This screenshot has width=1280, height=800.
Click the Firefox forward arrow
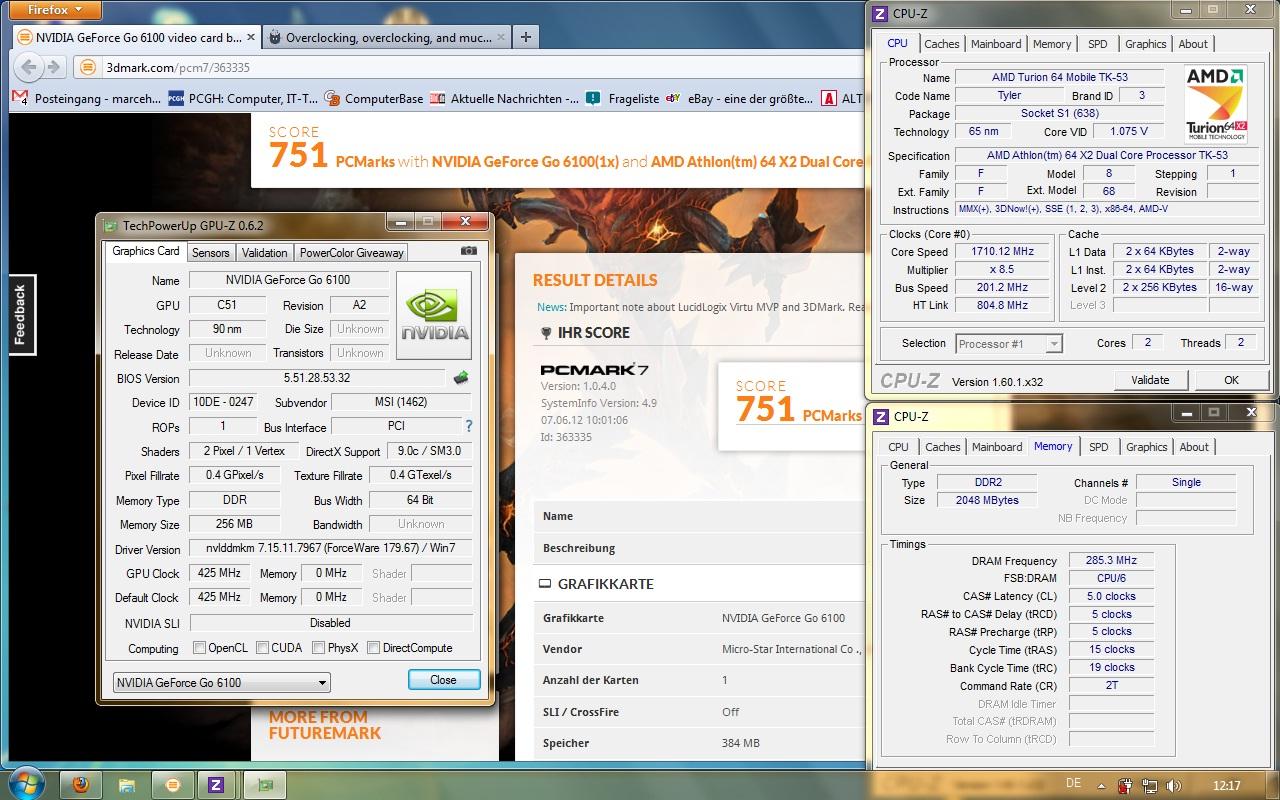pyautogui.click(x=54, y=67)
